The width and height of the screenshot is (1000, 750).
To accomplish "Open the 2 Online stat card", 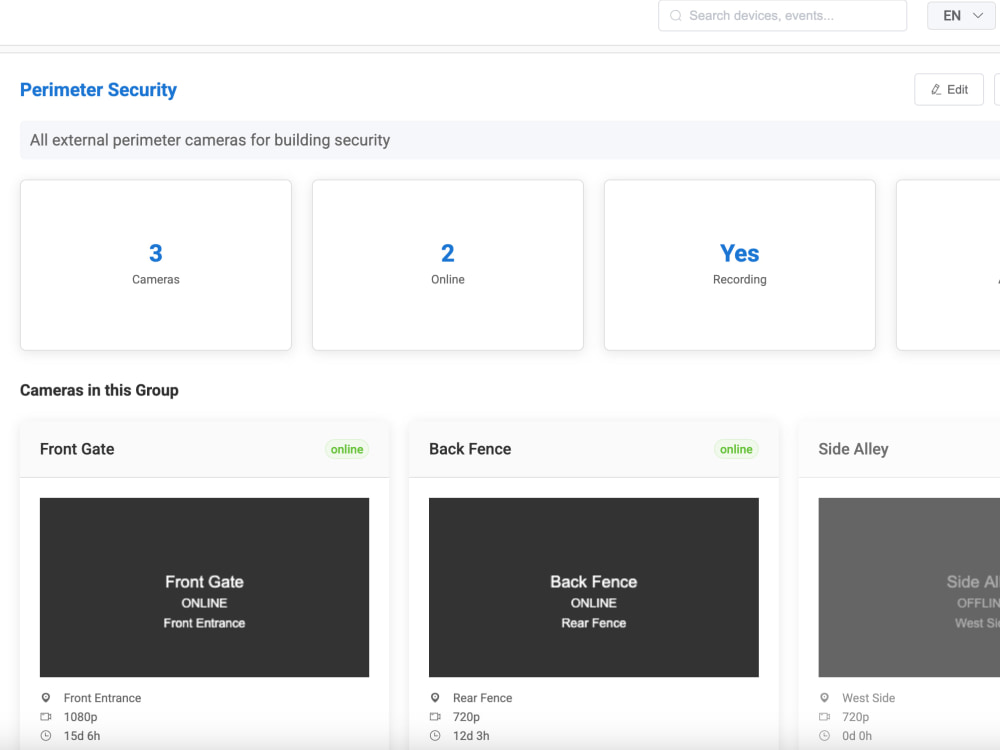I will [x=448, y=265].
